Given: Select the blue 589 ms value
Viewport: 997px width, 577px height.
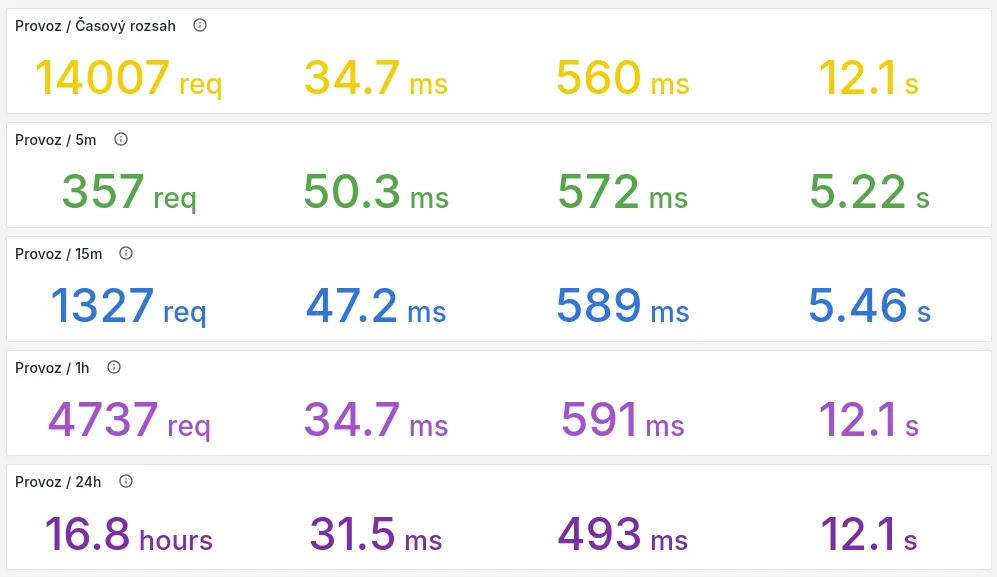Looking at the screenshot, I should [x=622, y=306].
